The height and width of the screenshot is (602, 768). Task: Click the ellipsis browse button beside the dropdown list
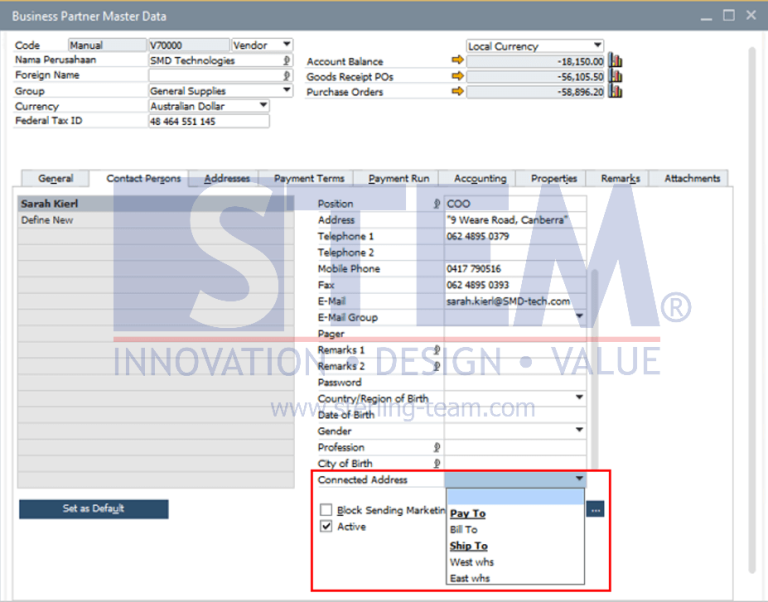(x=596, y=510)
